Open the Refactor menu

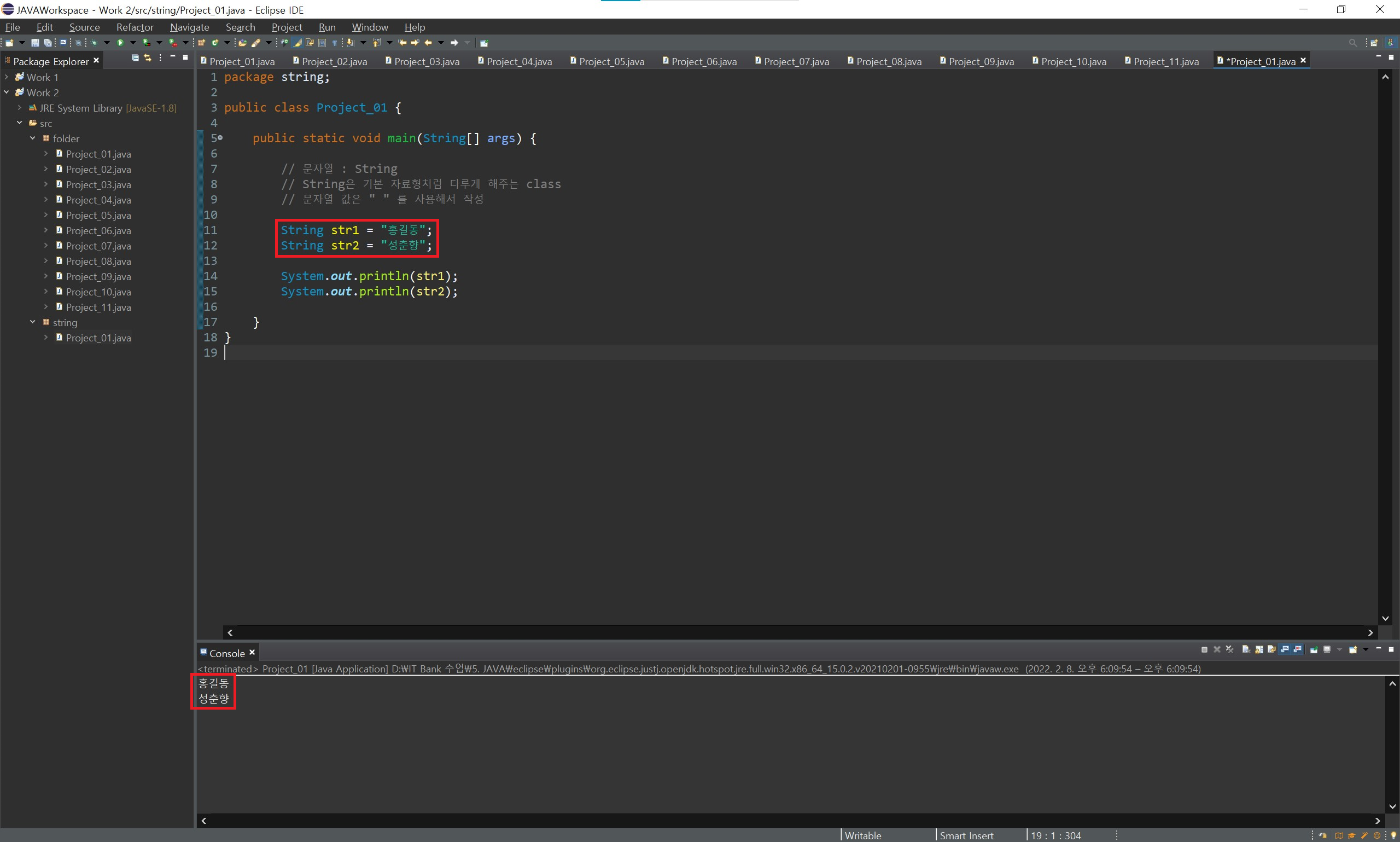point(135,27)
